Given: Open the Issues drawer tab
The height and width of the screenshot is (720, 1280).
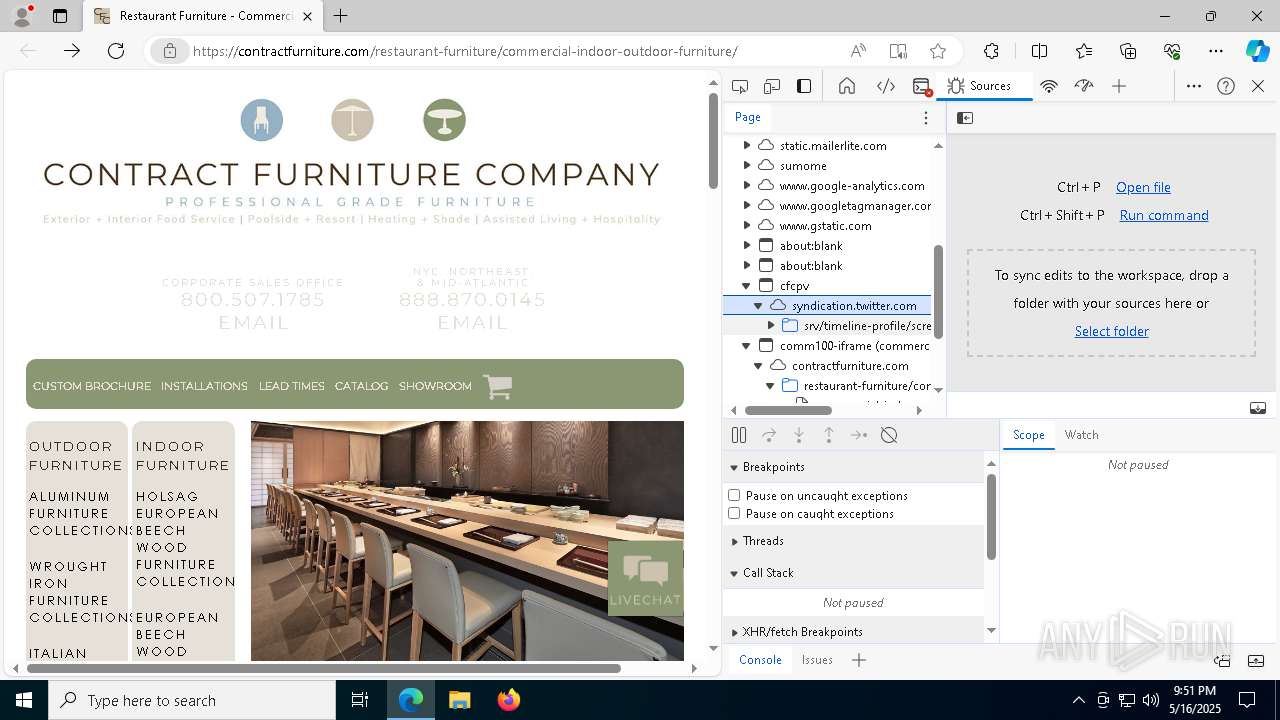Looking at the screenshot, I should click(x=817, y=660).
